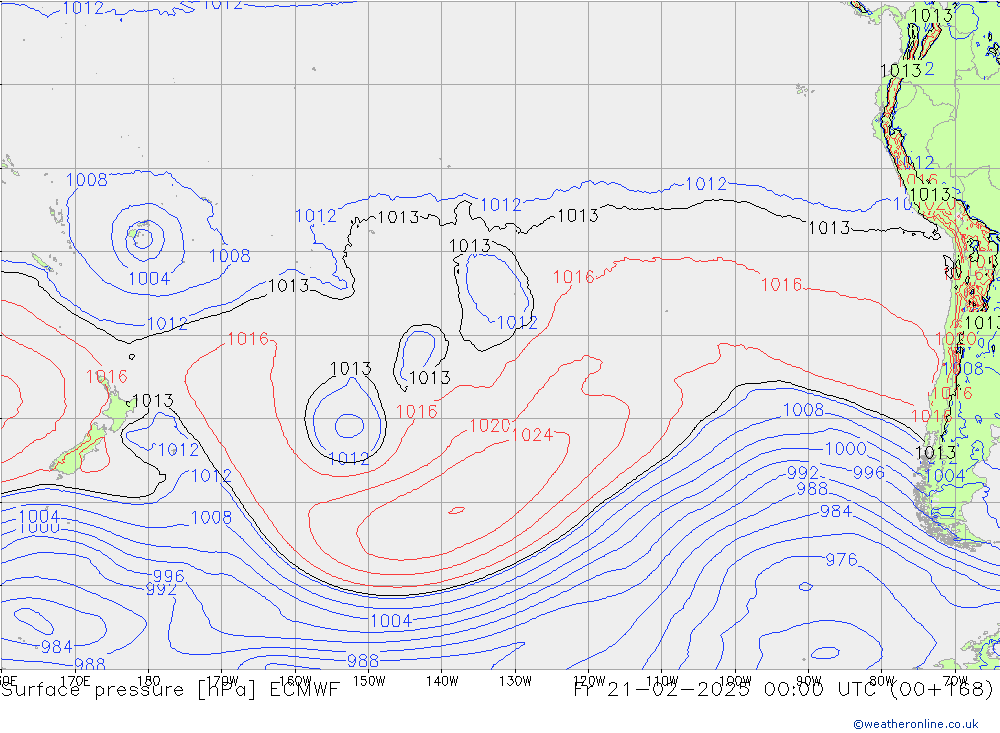Click the 1016 label northwest of New Zealand
This screenshot has height=733, width=1000.
[x=107, y=376]
